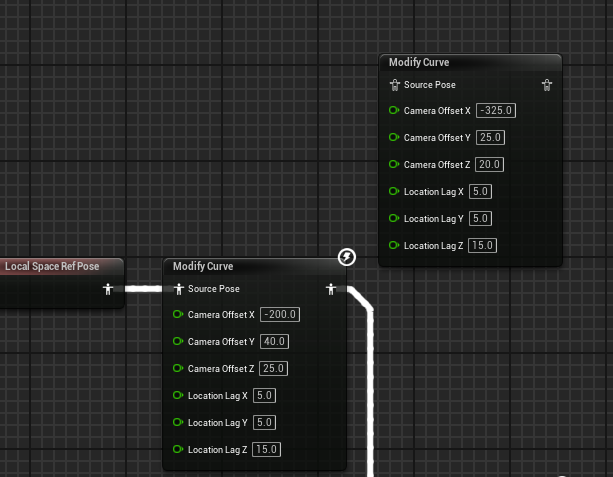Select the upper Modify Curve node by its title
The height and width of the screenshot is (477, 613).
[x=419, y=62]
